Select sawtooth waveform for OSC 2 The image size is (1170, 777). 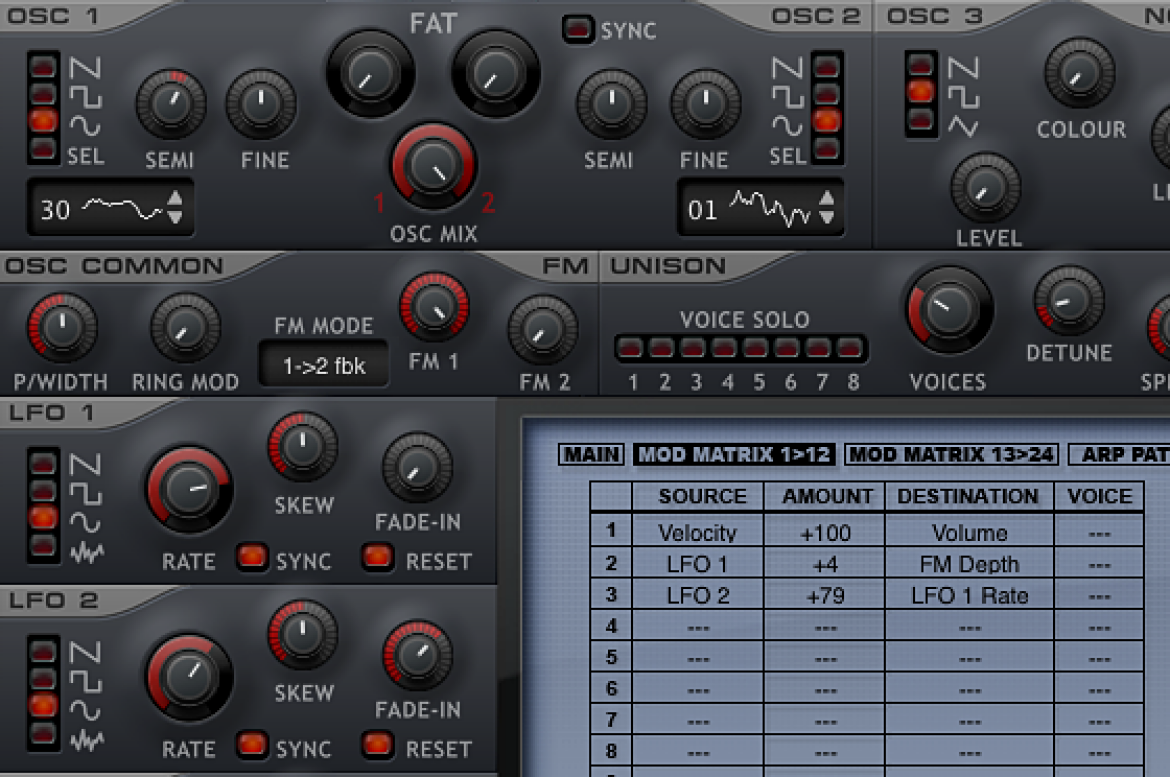pyautogui.click(x=827, y=67)
